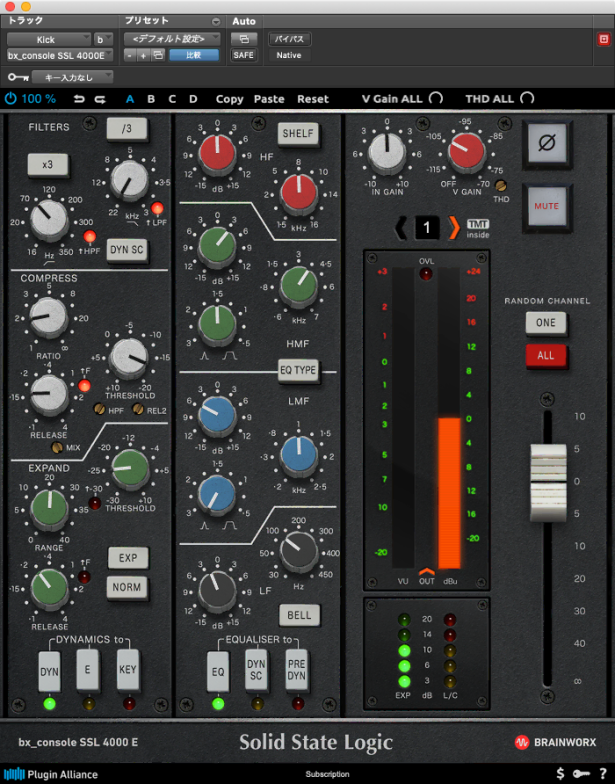Click the compressor RATIO knob
615x784 pixels.
point(48,316)
